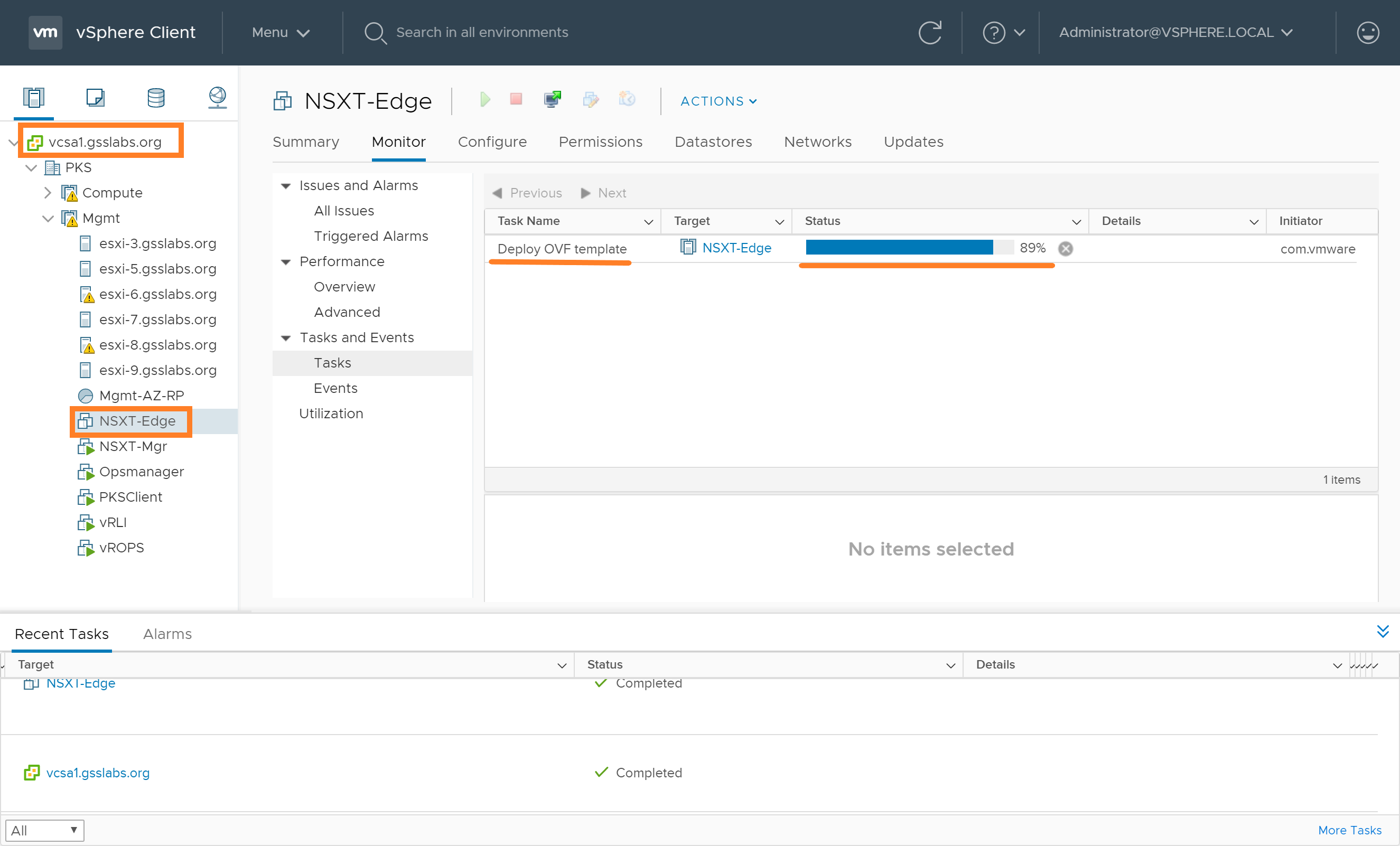
Task: Switch to the Configure tab
Action: click(x=492, y=142)
